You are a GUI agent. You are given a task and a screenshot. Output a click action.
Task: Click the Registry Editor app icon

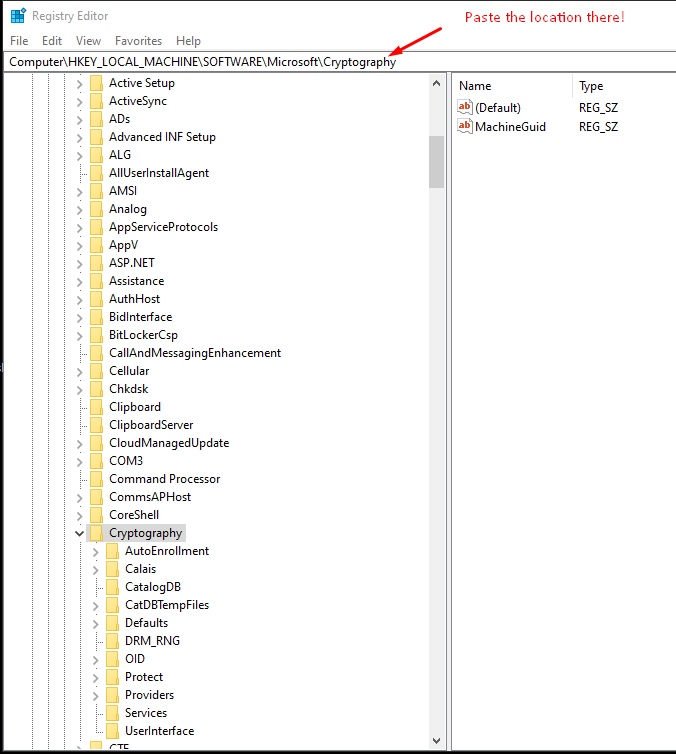coord(18,15)
